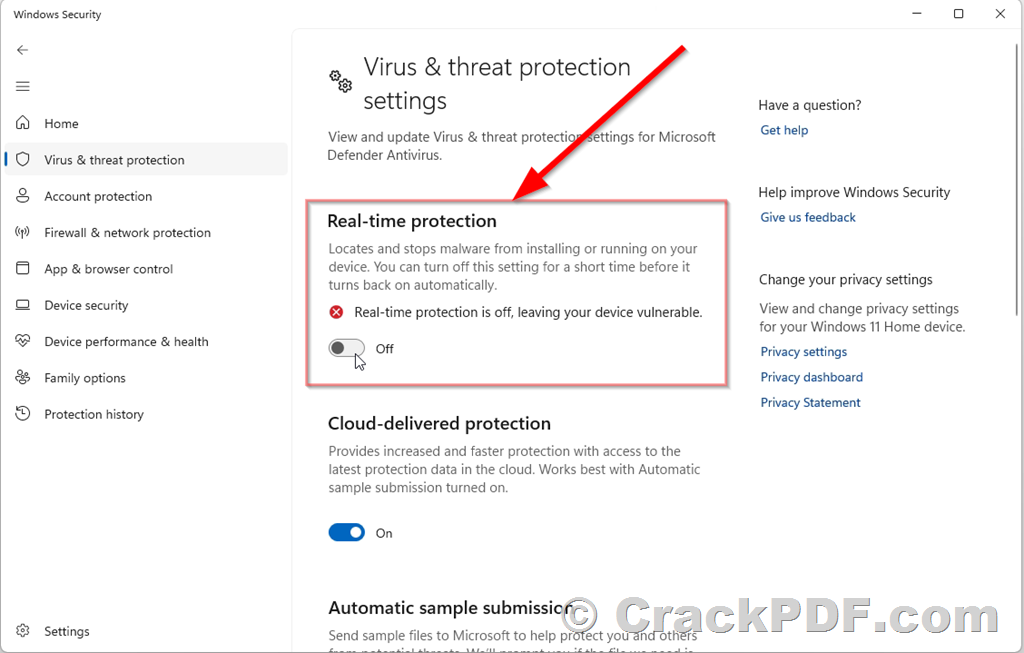Click the Give us feedback link
The width and height of the screenshot is (1024, 653).
pyautogui.click(x=808, y=217)
